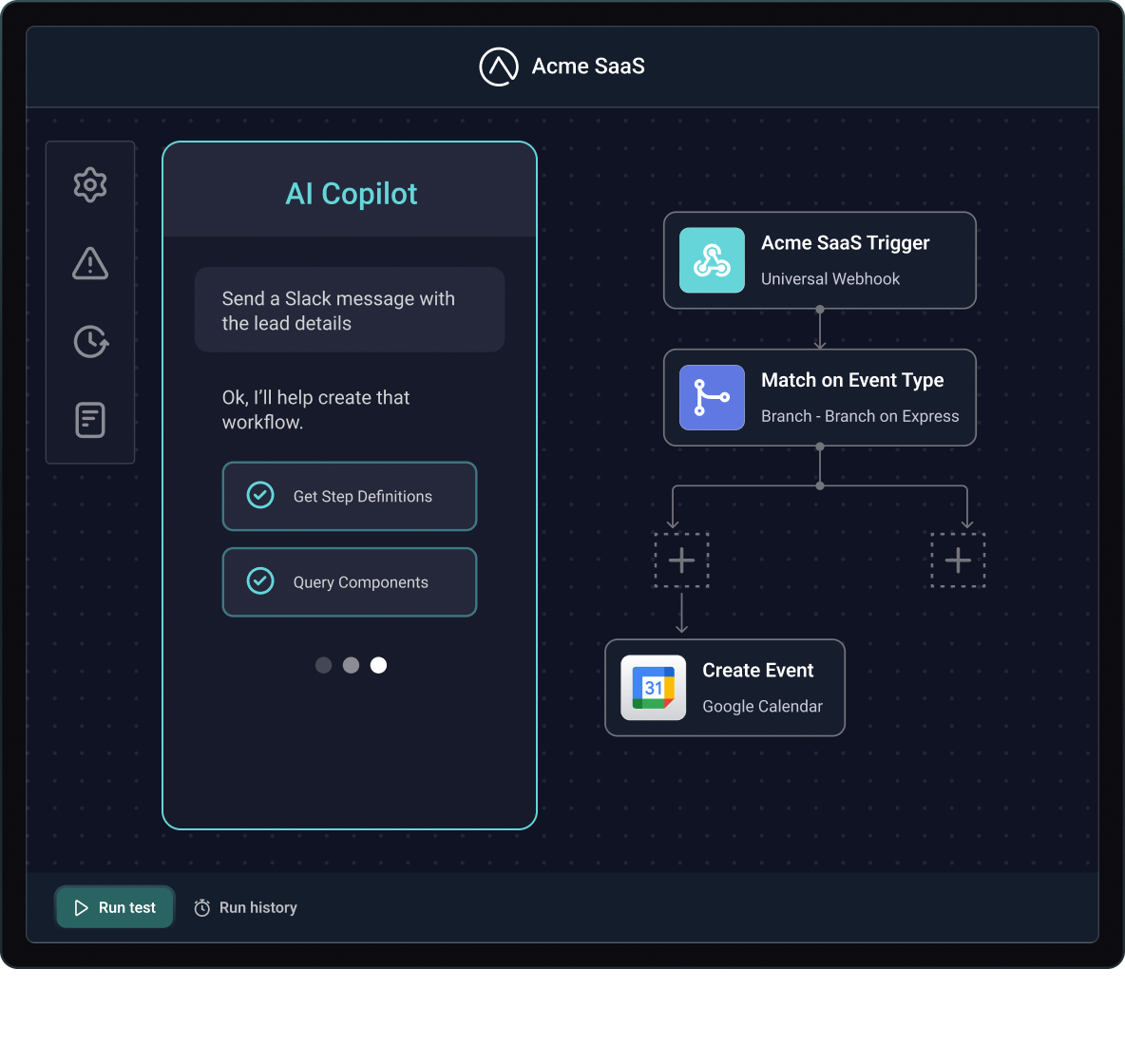Image resolution: width=1125 pixels, height=1064 pixels.
Task: Select the Get Step Definitions step card
Action: click(x=350, y=497)
